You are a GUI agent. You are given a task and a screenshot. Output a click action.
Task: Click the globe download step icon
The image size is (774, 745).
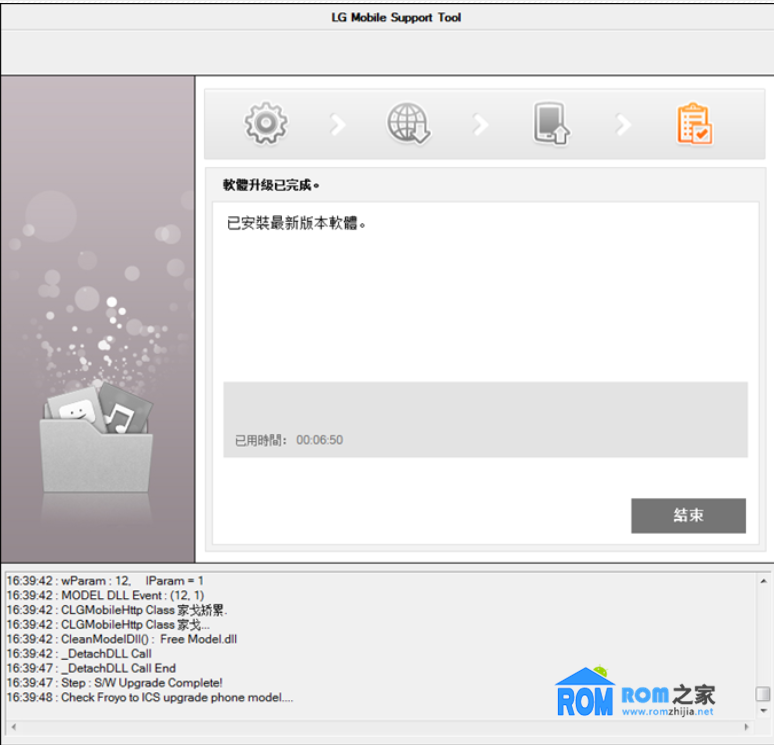point(408,123)
